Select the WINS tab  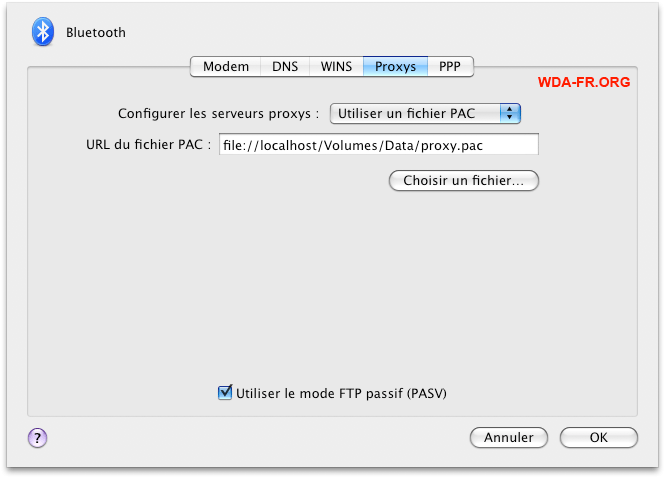click(x=336, y=67)
